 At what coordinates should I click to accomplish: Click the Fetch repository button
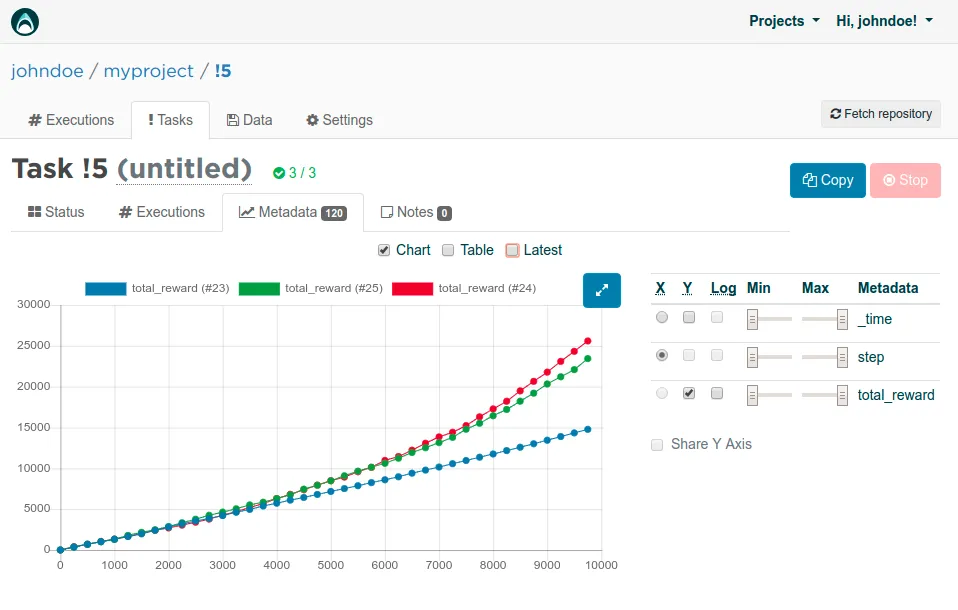tap(880, 114)
